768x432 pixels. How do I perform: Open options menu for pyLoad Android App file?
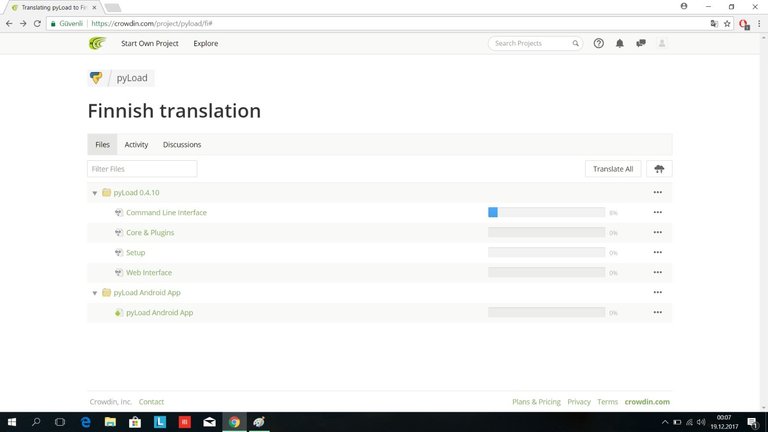[x=658, y=312]
